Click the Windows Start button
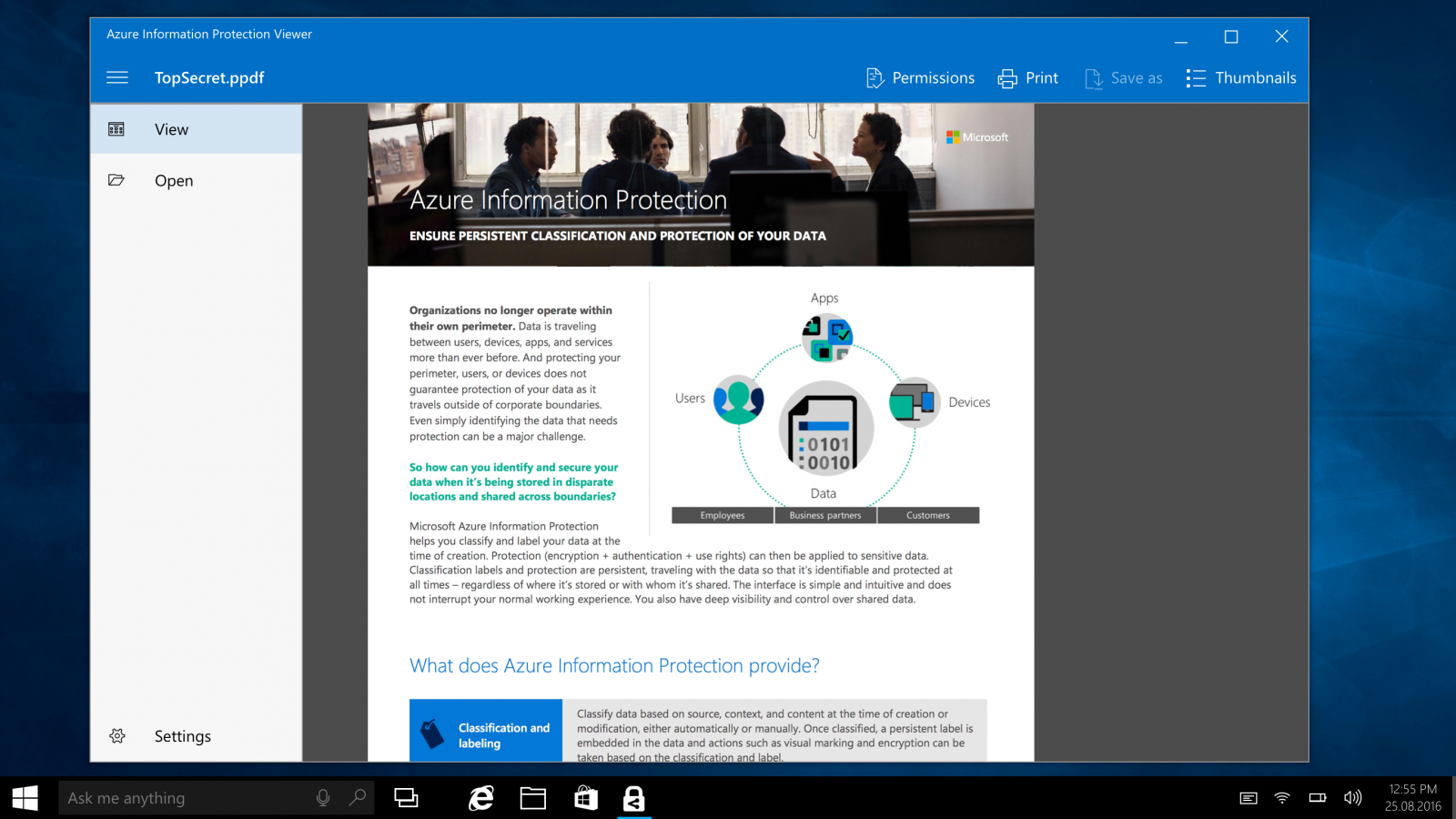The image size is (1456, 819). pos(25,798)
